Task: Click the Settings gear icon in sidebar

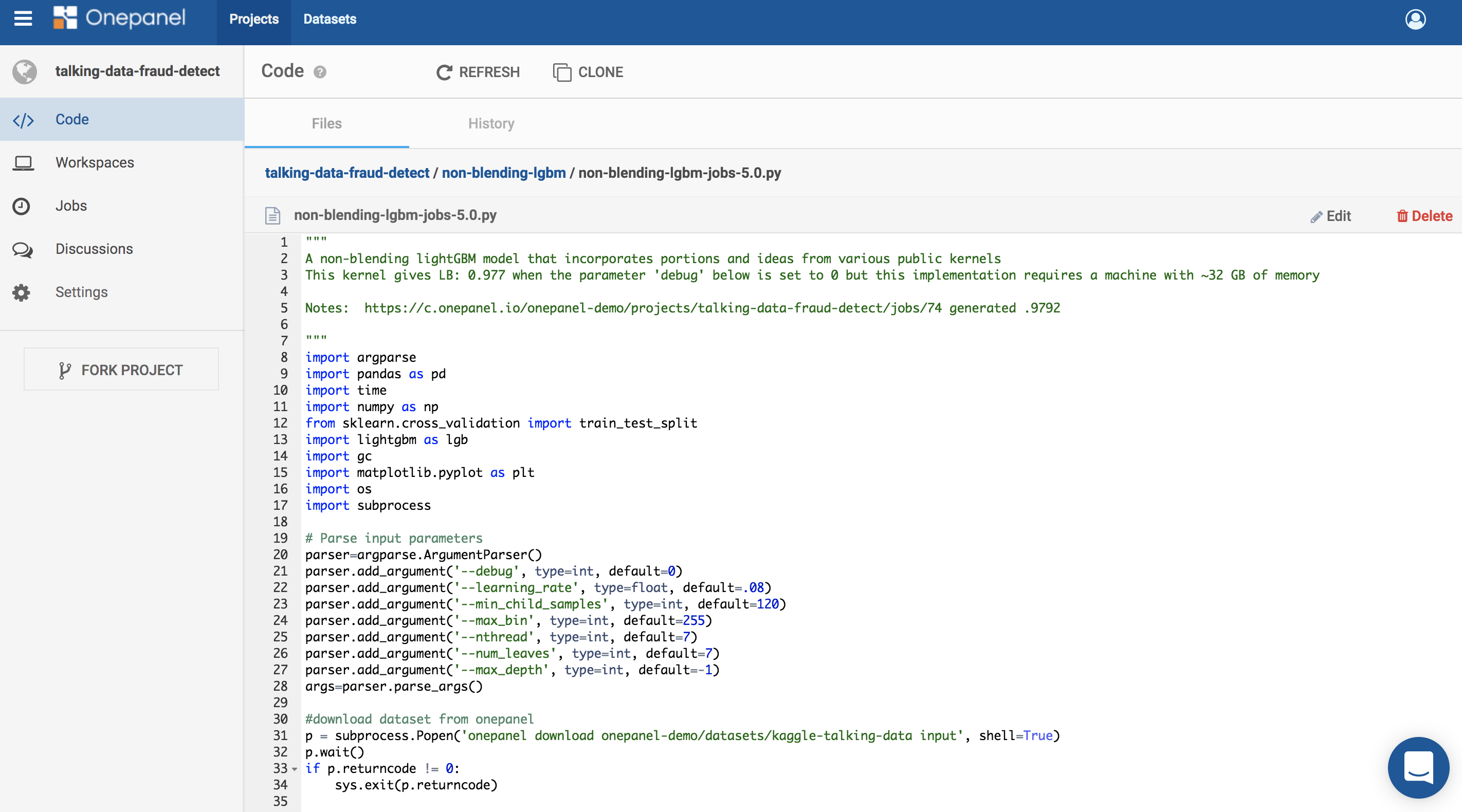Action: (x=22, y=292)
